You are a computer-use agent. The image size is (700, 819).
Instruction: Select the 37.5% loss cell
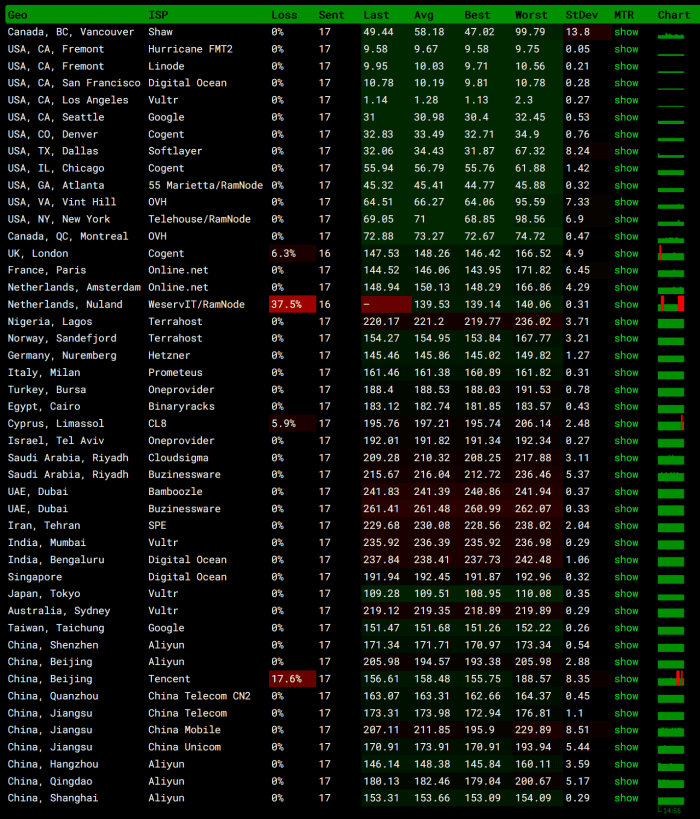[293, 305]
